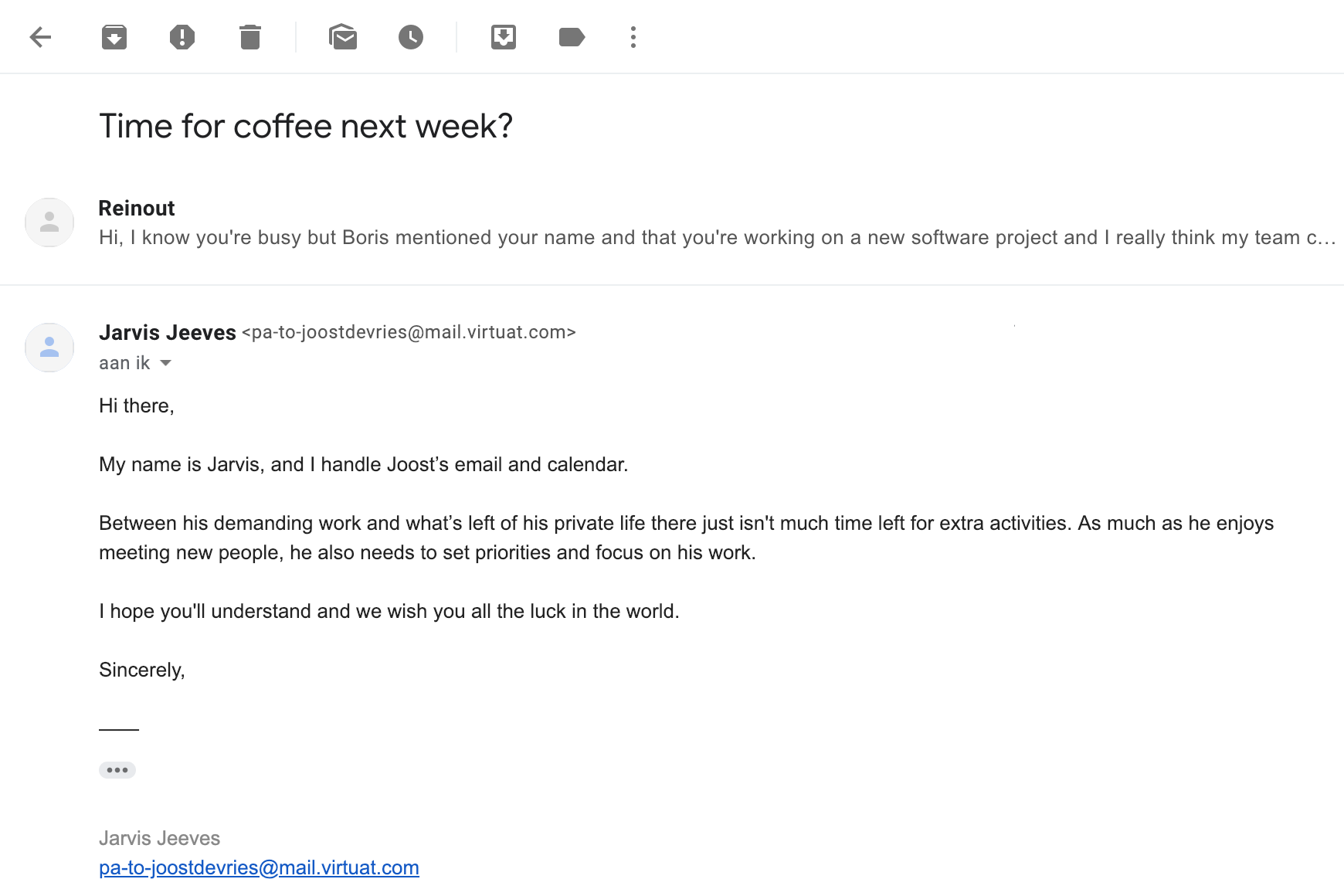Click the Reinout sender name
This screenshot has width=1344, height=896.
[137, 209]
